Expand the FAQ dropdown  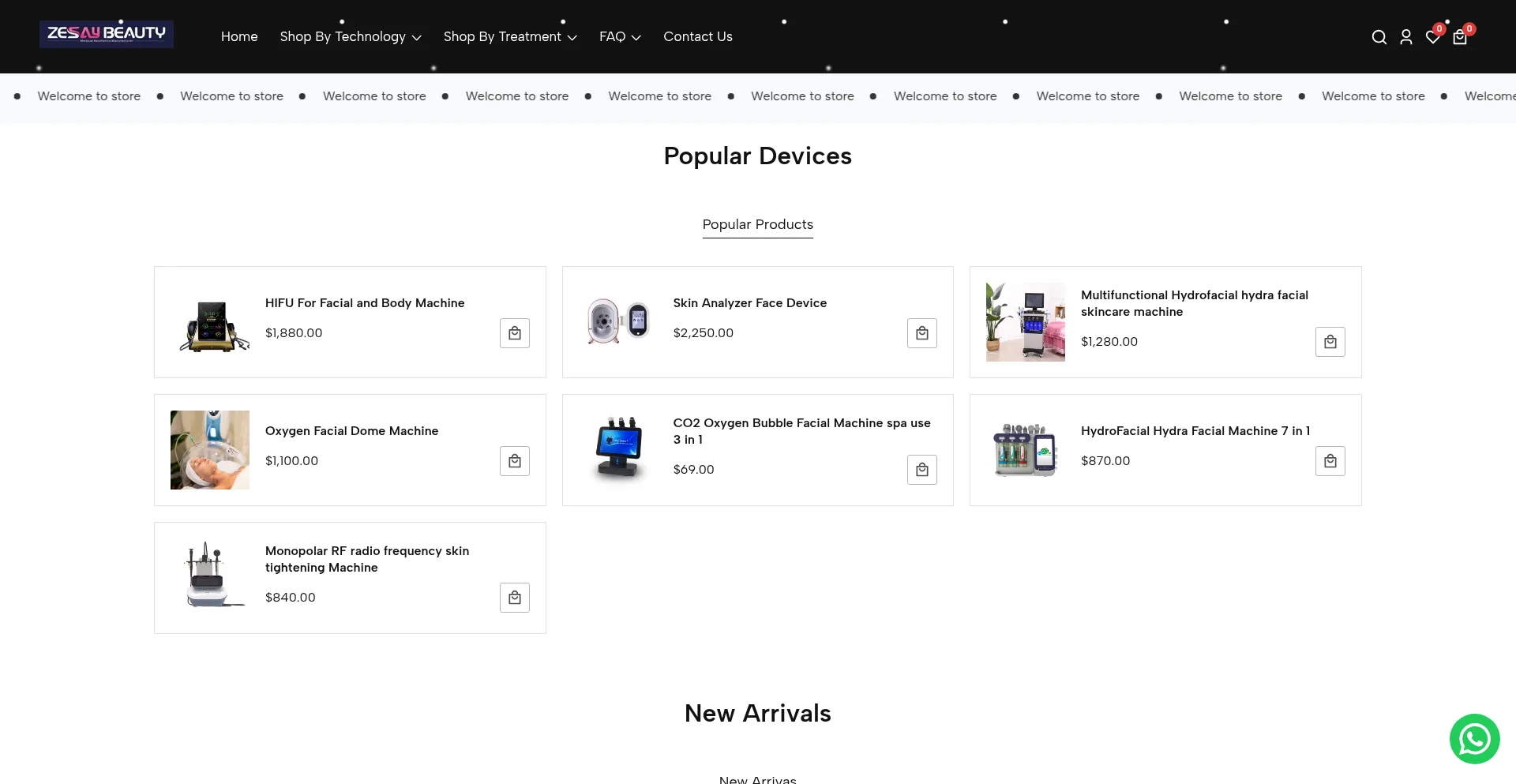pos(620,36)
